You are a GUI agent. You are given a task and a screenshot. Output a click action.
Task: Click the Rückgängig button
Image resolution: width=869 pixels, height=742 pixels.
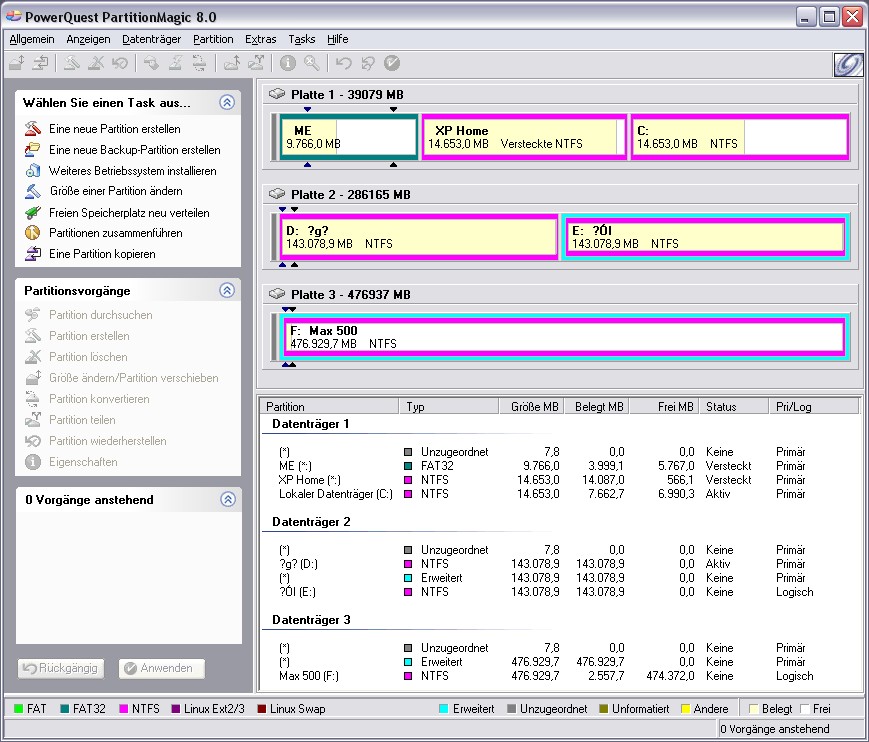click(61, 668)
